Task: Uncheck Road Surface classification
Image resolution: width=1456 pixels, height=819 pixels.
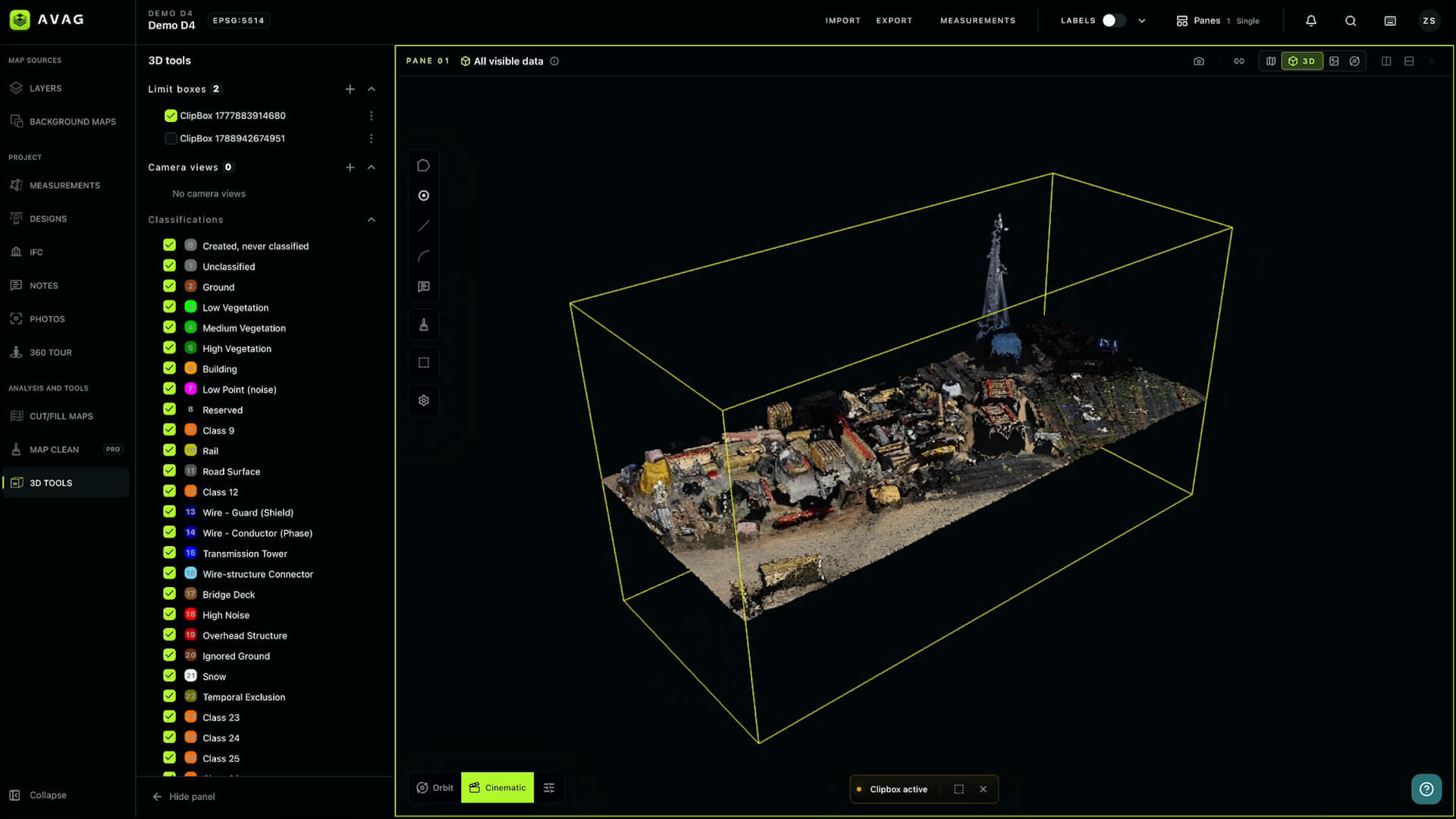Action: [x=169, y=471]
